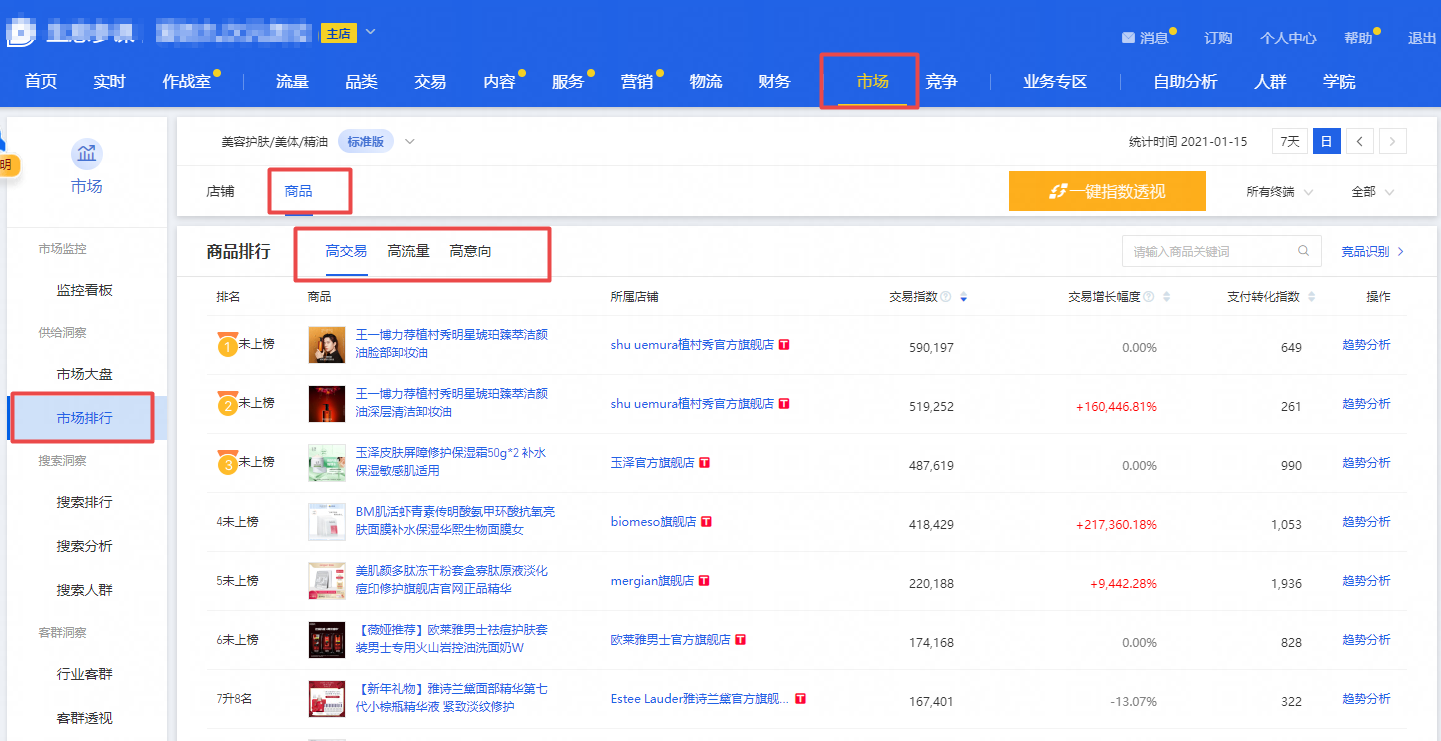Go to previous date with left arrow
This screenshot has width=1441, height=741.
click(x=1359, y=142)
